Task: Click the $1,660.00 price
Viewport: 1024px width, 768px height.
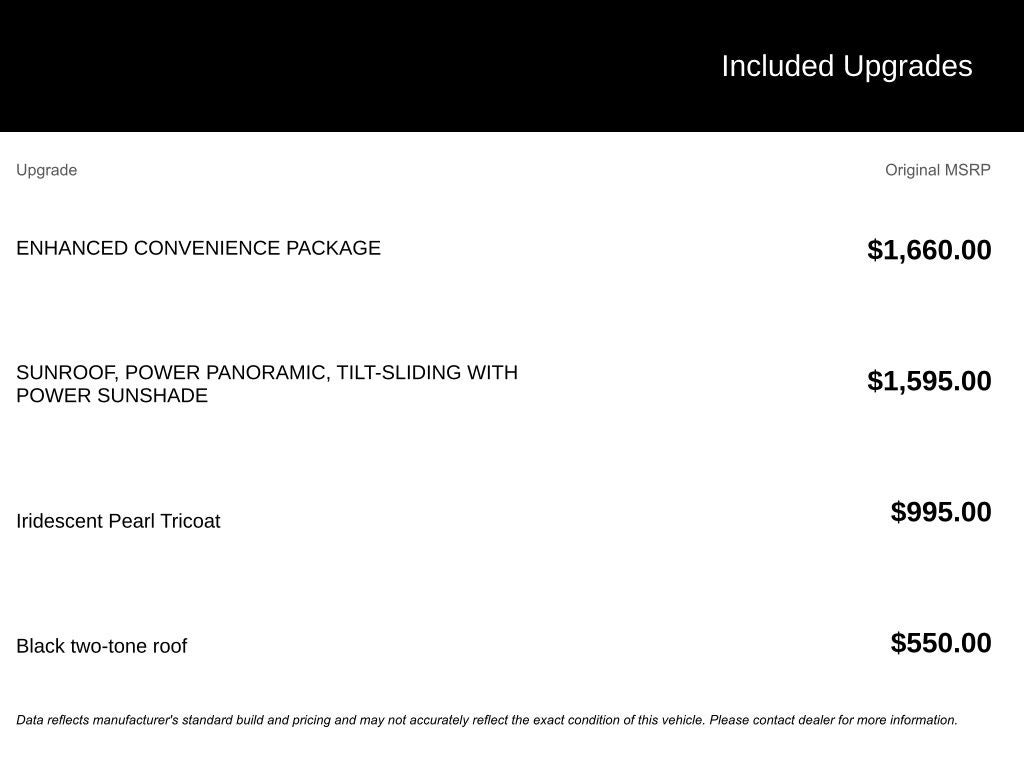Action: click(x=929, y=250)
